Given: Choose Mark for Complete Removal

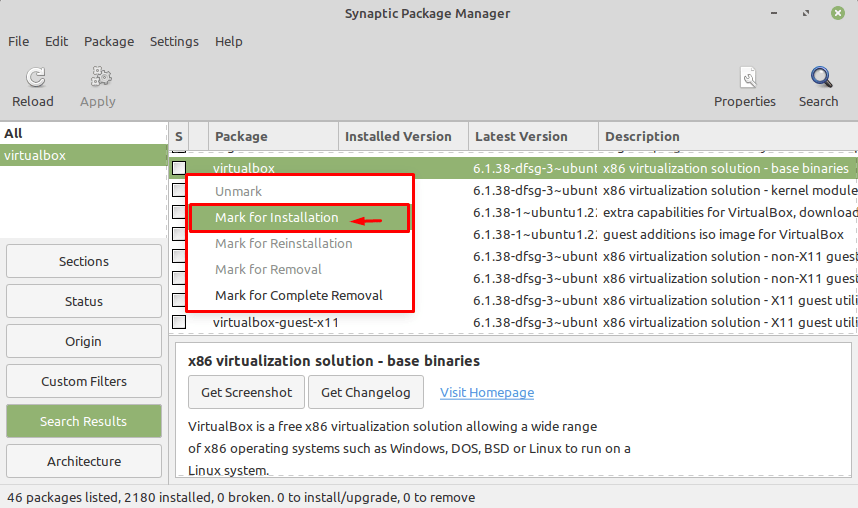Looking at the screenshot, I should coord(299,296).
